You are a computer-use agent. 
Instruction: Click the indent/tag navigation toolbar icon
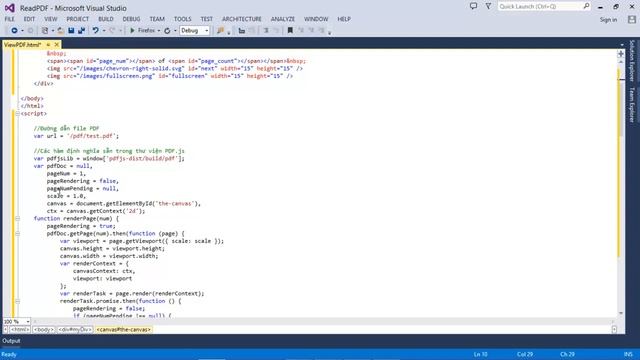(x=242, y=31)
